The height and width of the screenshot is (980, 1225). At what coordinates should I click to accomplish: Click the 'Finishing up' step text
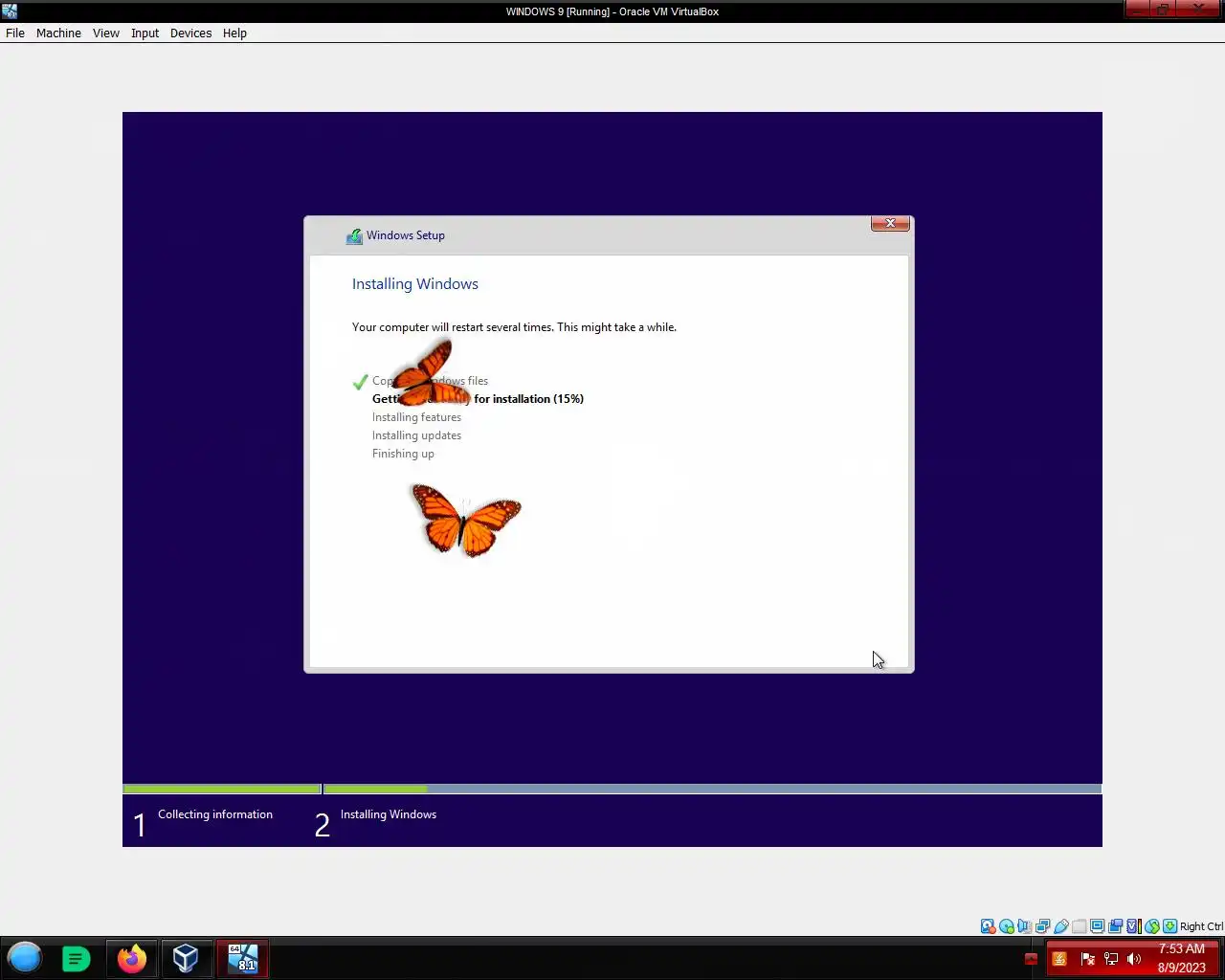point(403,454)
